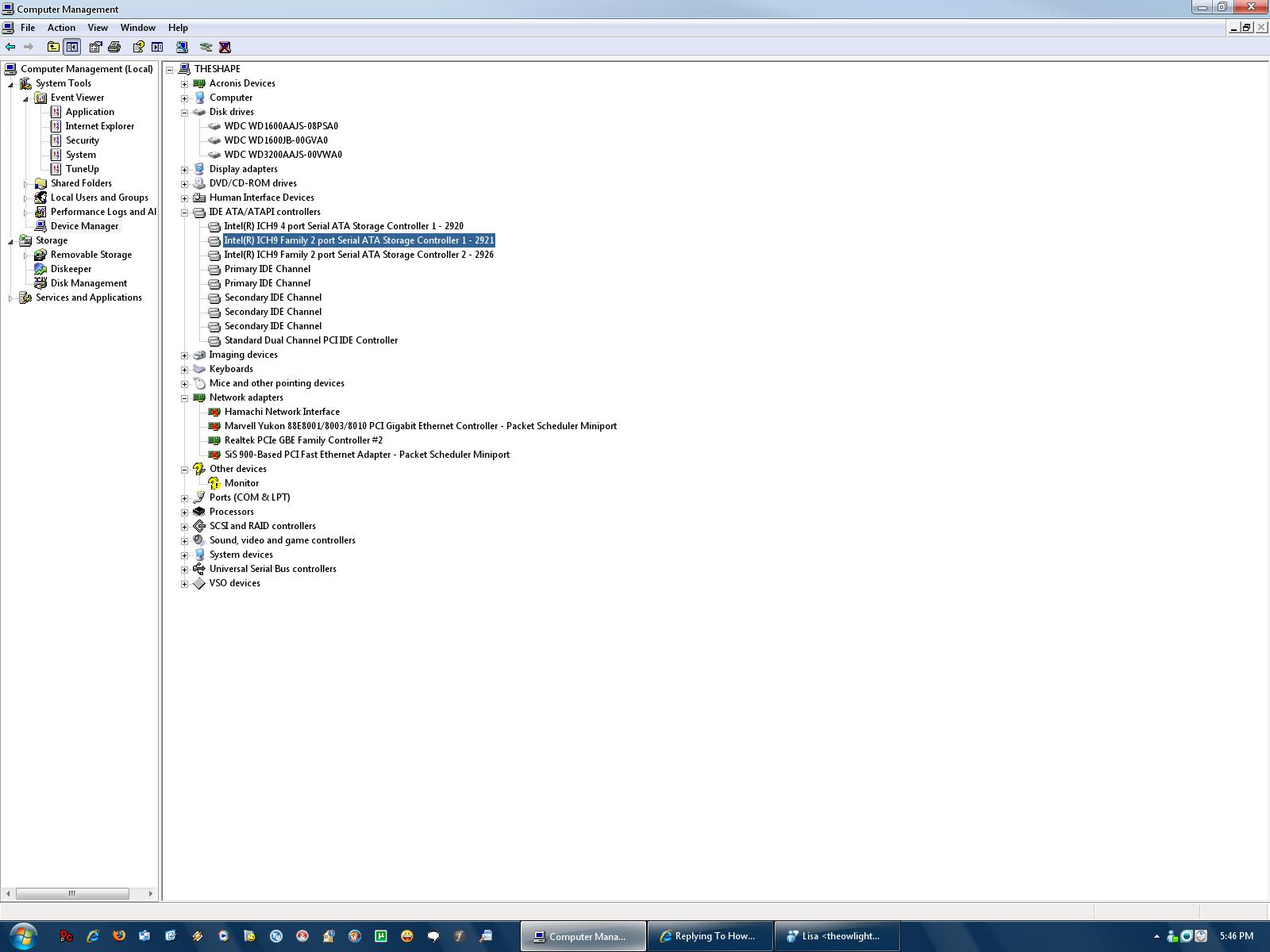Select the Marvell Yukon Ethernet Controller
This screenshot has height=952, width=1270.
[421, 426]
